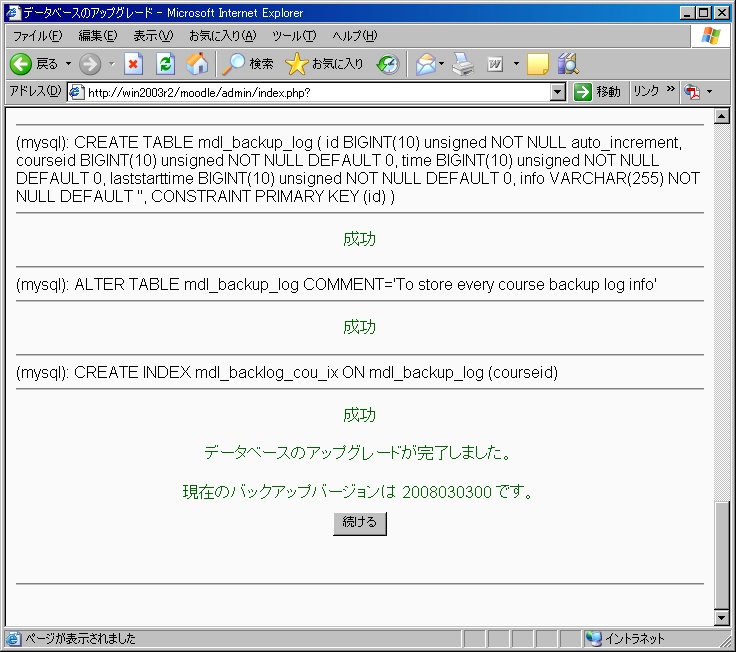
Task: Click the page icon in status bar
Action: [13, 638]
